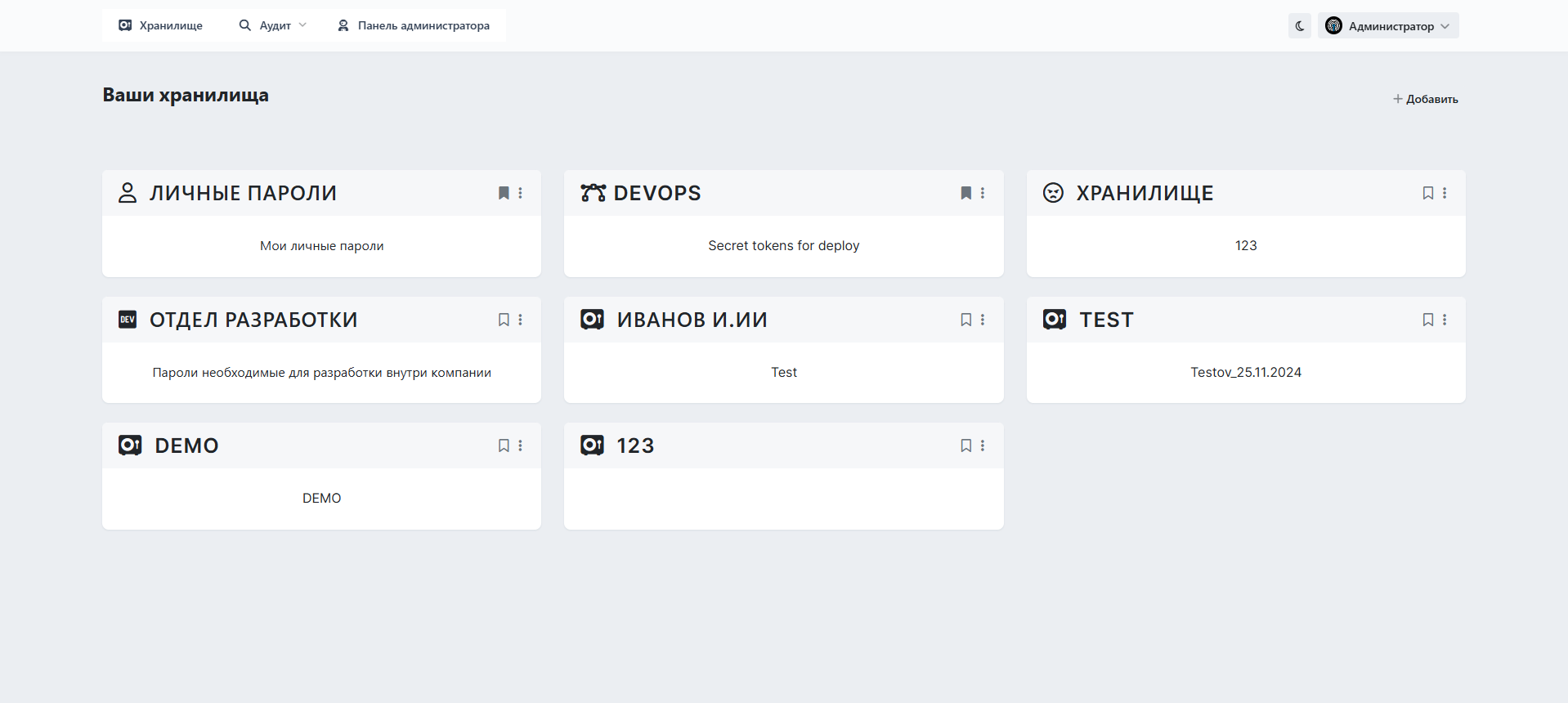Screen dimensions: 1568x703
Task: Click the administrator avatar icon
Action: pyautogui.click(x=1333, y=26)
